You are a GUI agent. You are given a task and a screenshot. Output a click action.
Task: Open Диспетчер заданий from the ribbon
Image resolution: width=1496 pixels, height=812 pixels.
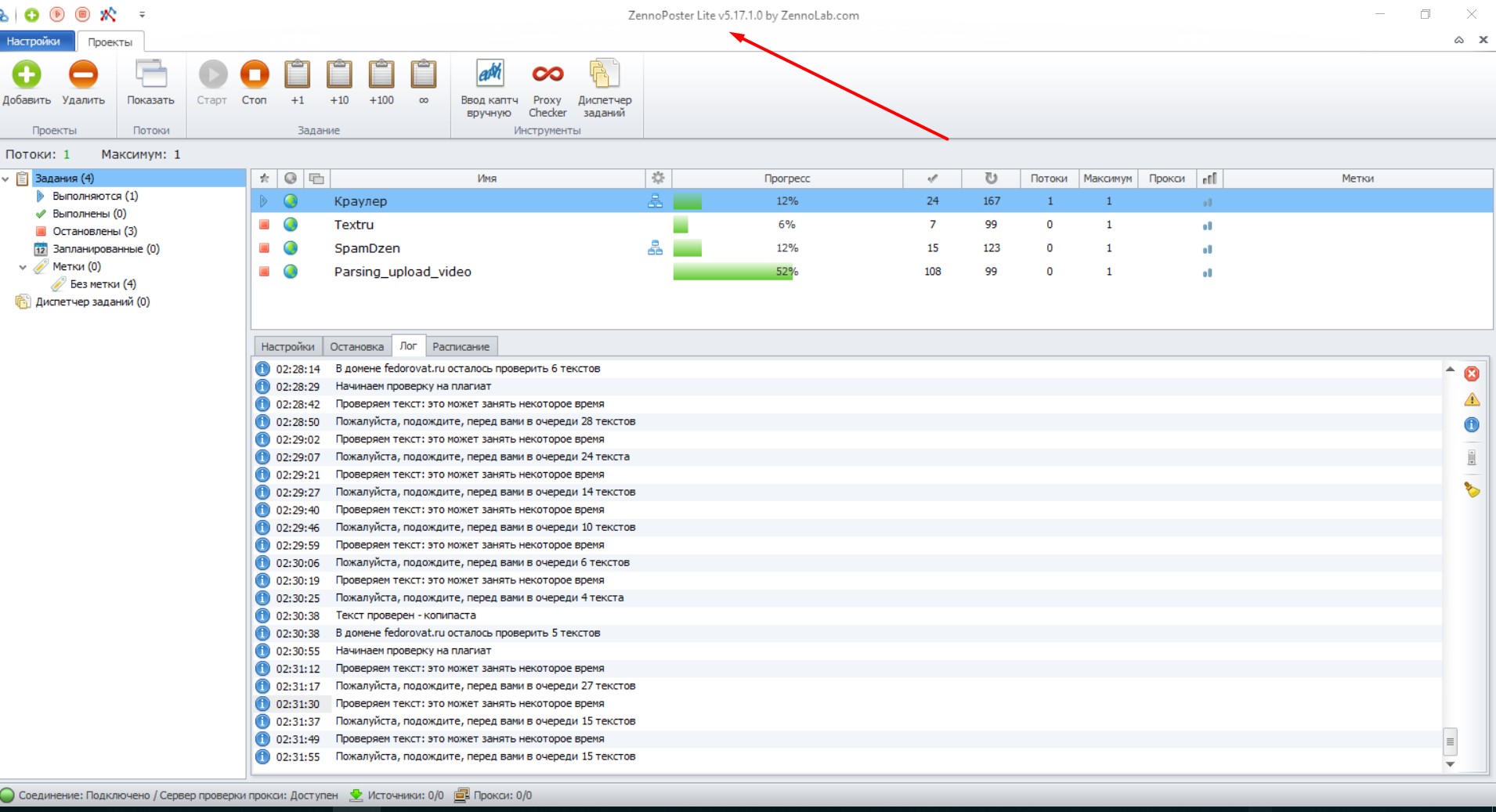(605, 88)
